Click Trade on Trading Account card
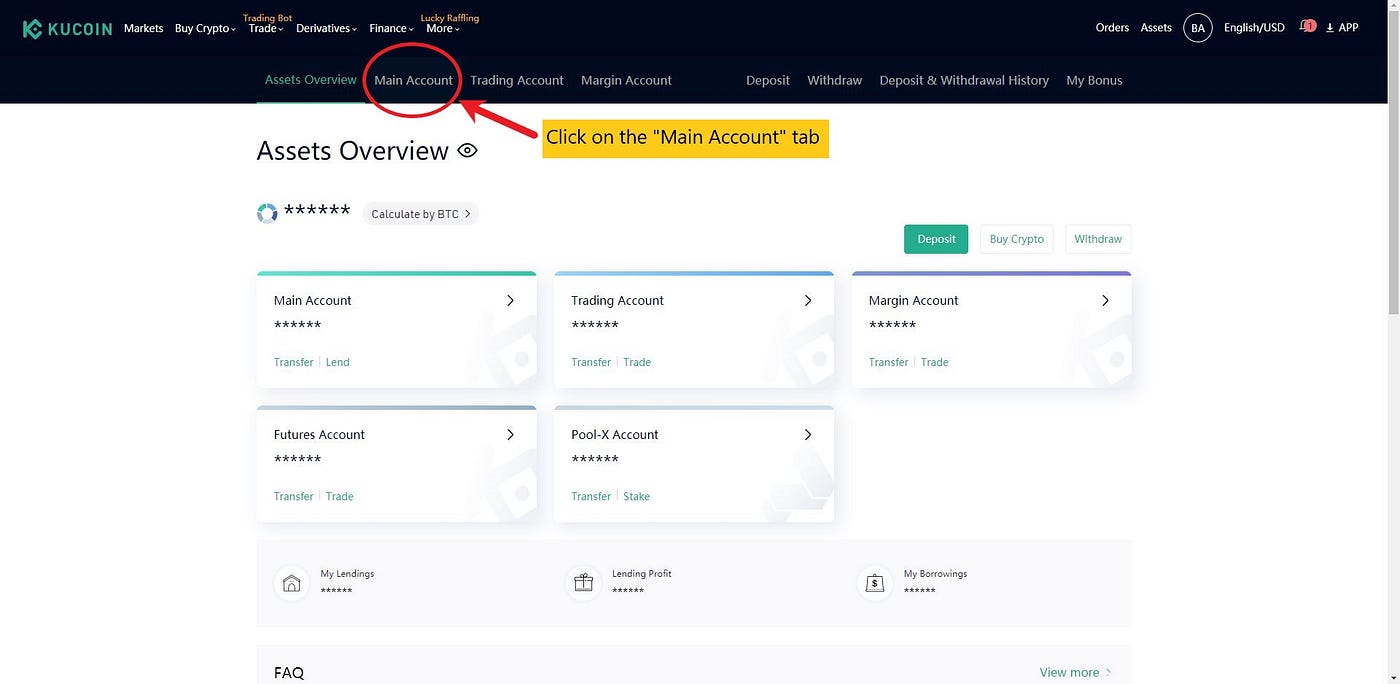Screen dimensions: 1400x684 (x=637, y=362)
